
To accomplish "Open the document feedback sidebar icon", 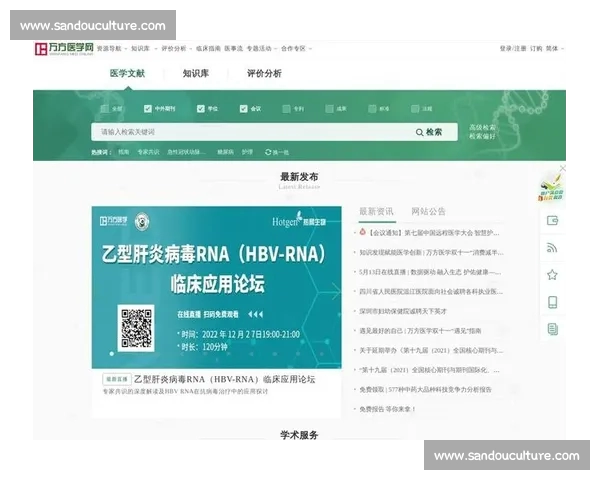I will point(552,329).
